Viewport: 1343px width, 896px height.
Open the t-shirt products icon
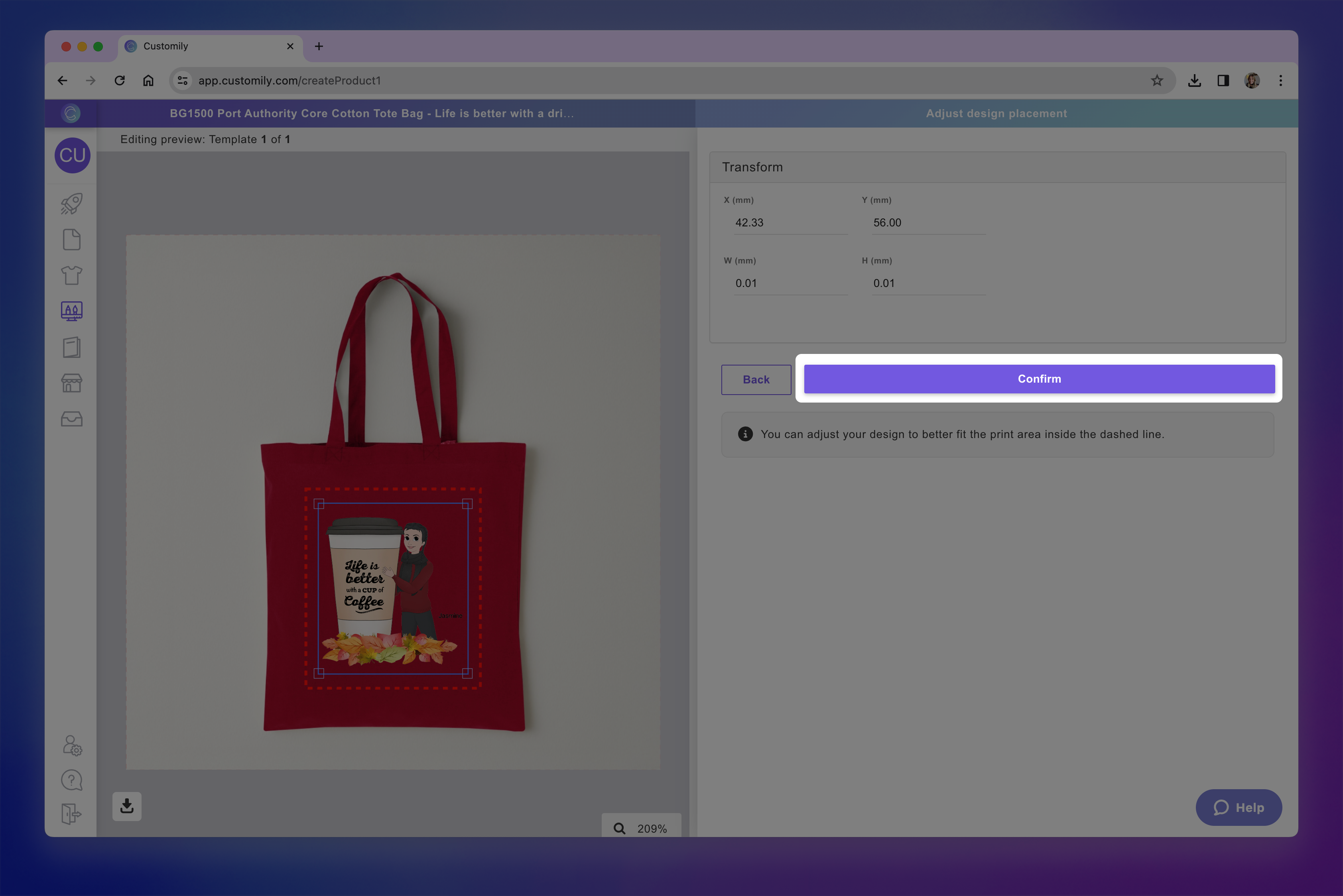(x=71, y=275)
